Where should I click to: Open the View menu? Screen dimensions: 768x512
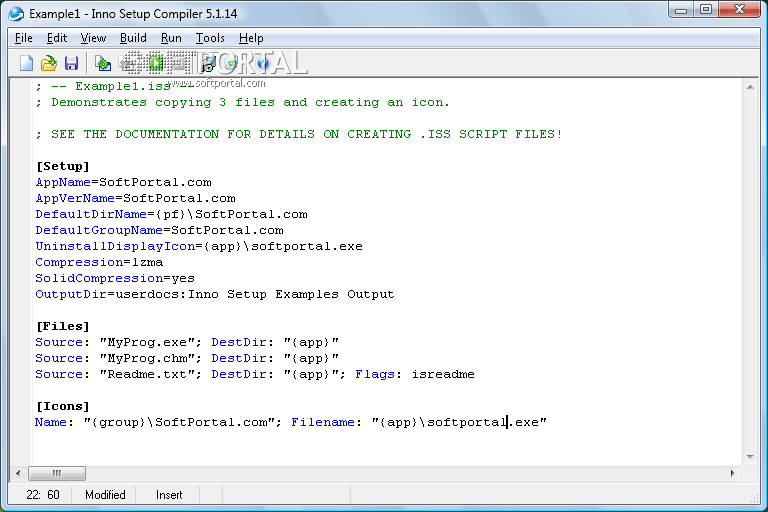[93, 38]
